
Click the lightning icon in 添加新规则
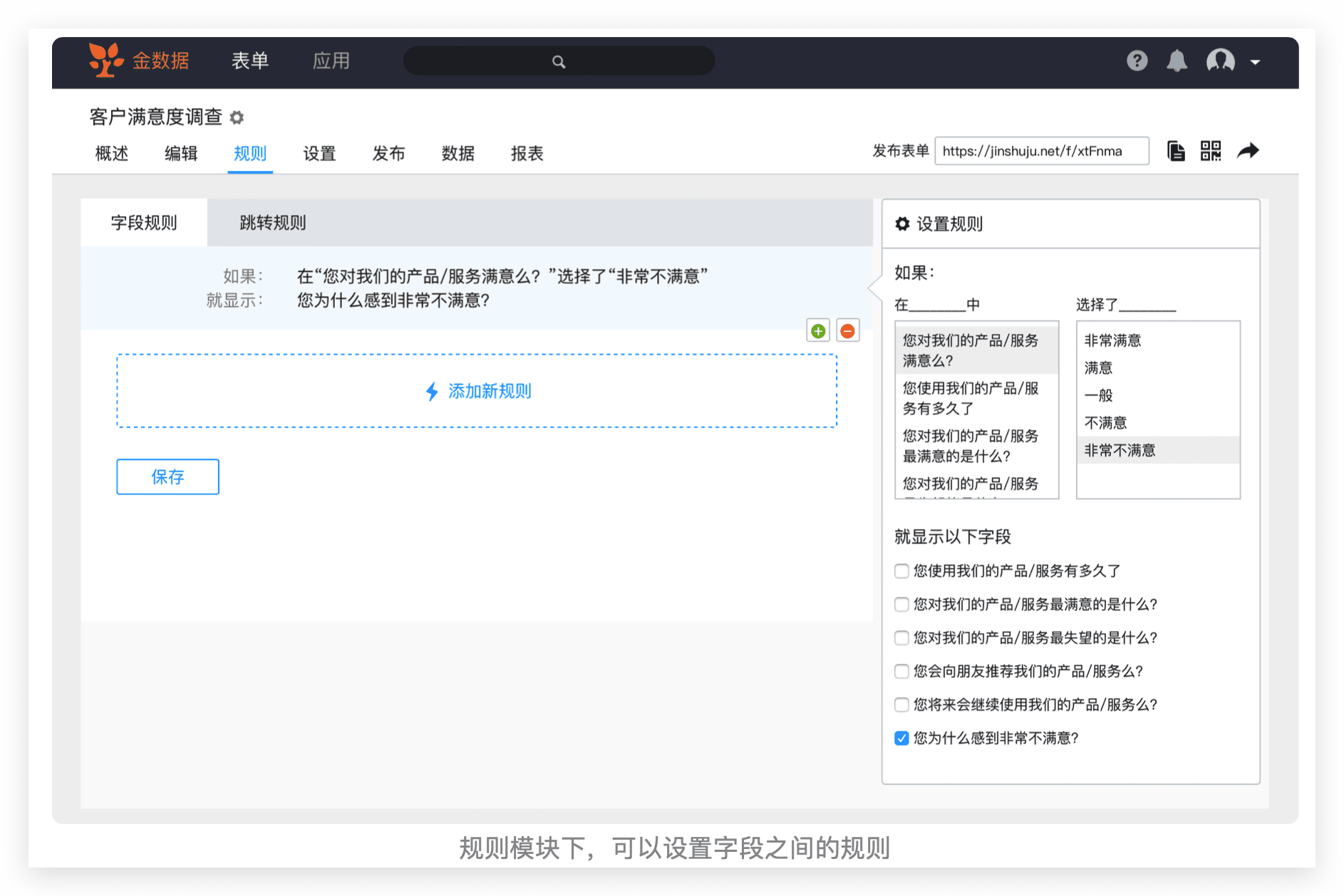432,392
